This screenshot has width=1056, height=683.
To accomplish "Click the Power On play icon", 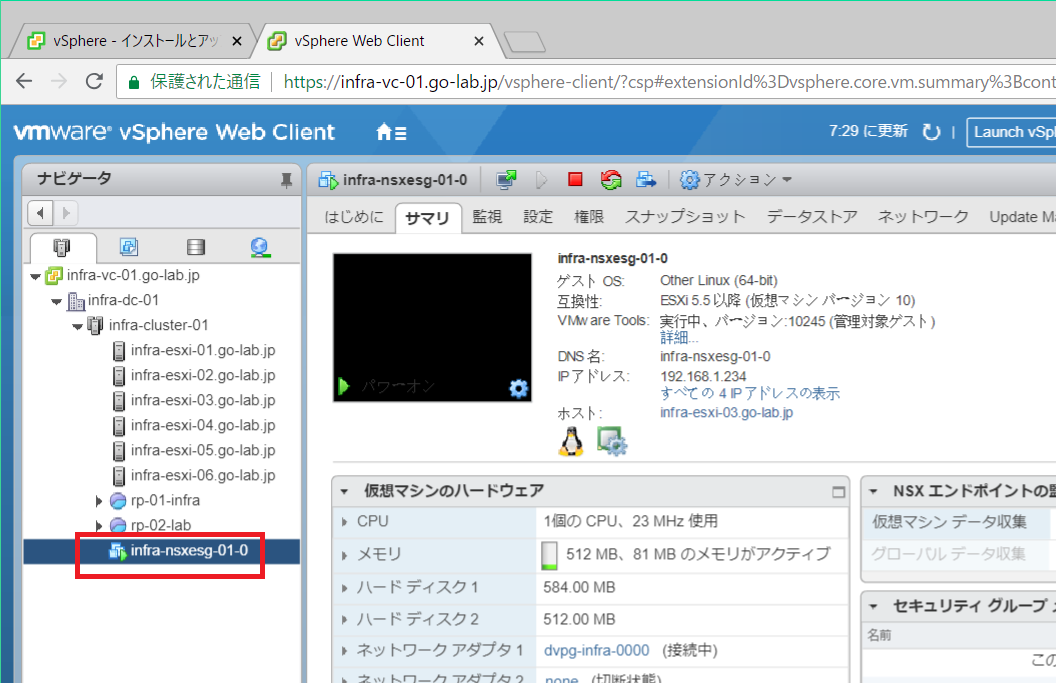I will point(541,180).
